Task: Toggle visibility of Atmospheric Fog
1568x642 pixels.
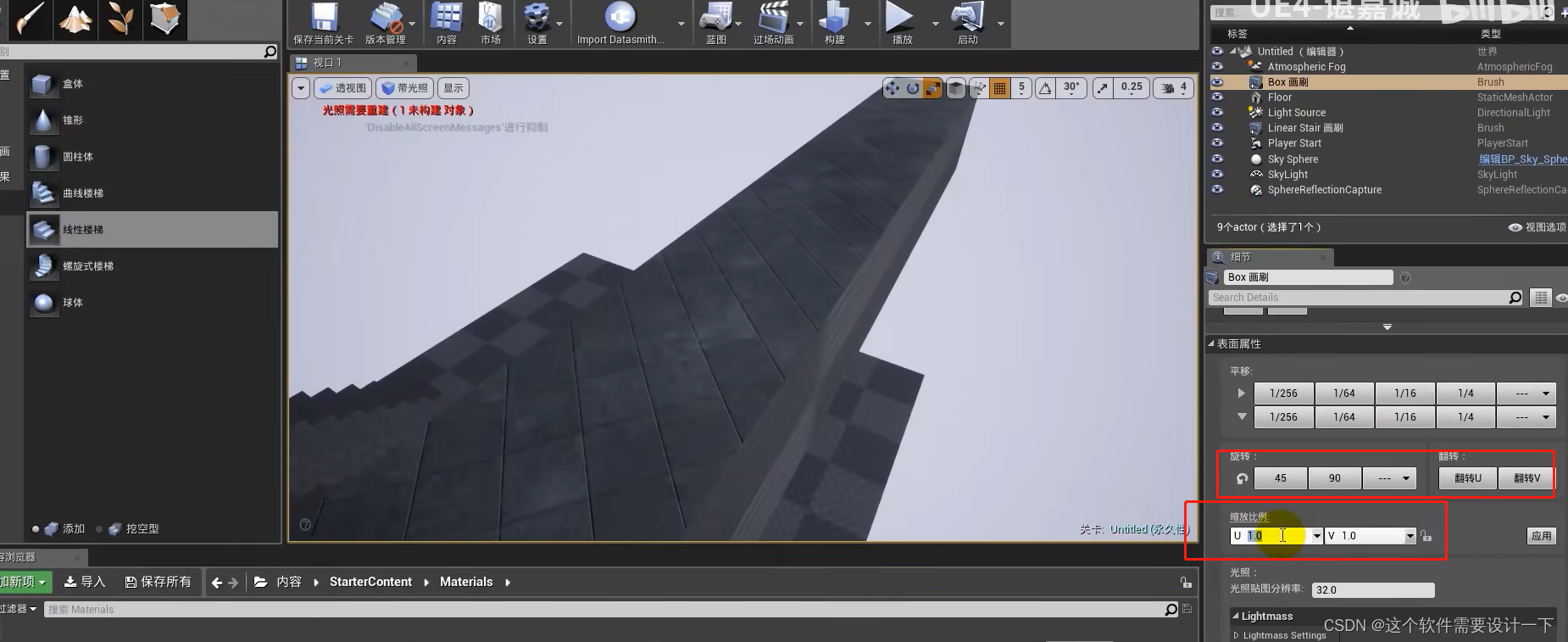Action: [x=1217, y=66]
